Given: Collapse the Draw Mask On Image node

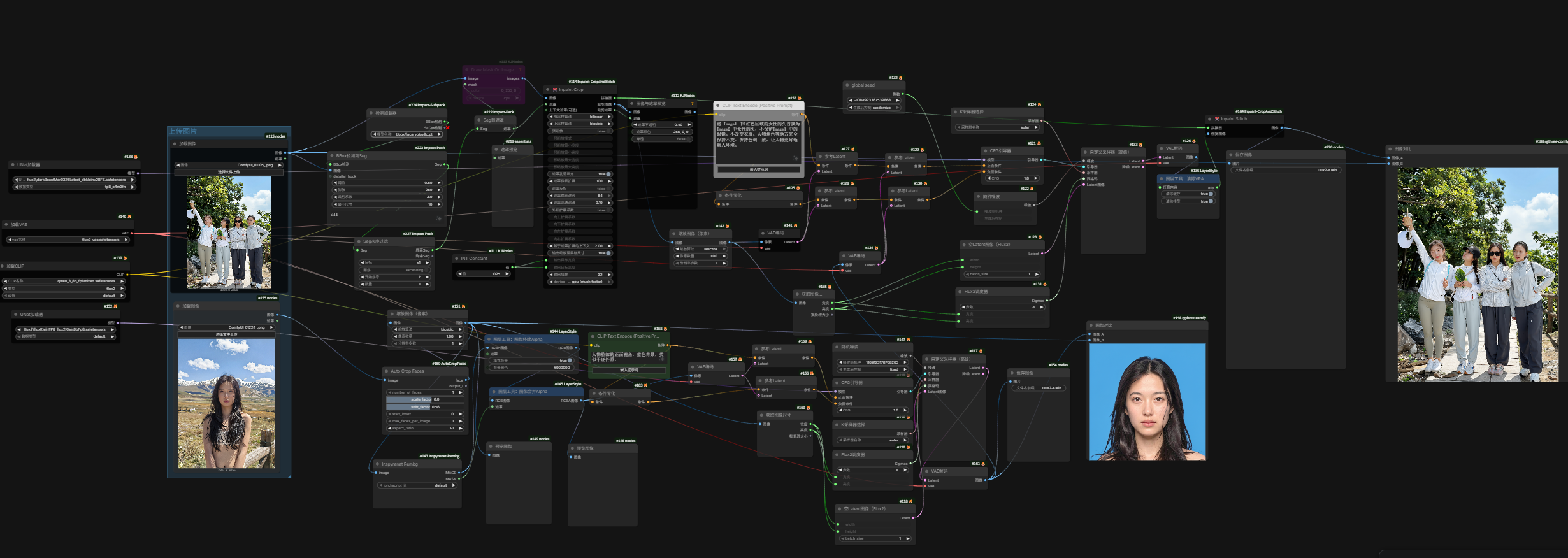Looking at the screenshot, I should pyautogui.click(x=467, y=69).
